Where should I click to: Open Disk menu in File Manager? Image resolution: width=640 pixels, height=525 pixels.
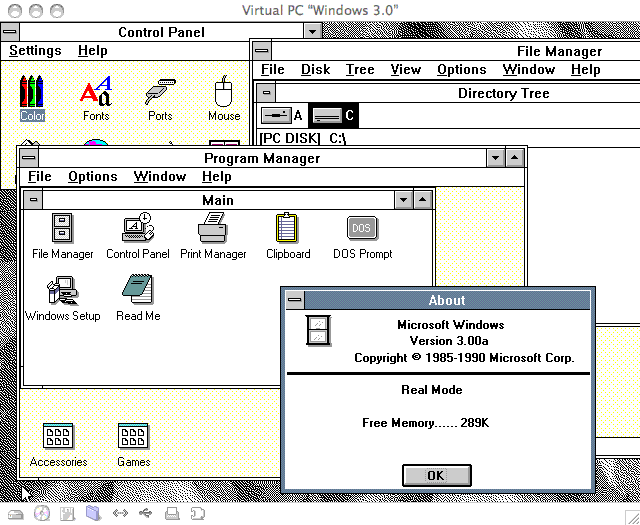click(x=316, y=69)
